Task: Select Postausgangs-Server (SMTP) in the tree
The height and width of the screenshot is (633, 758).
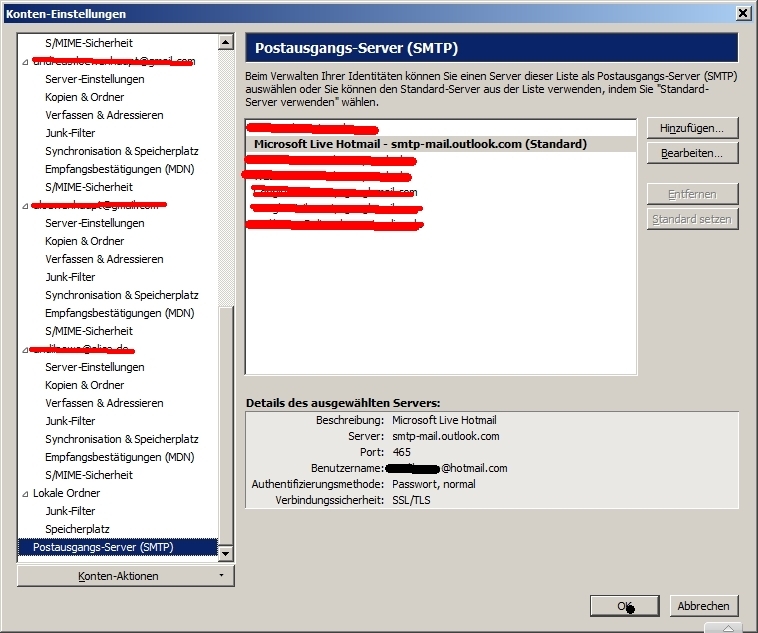Action: [x=117, y=547]
